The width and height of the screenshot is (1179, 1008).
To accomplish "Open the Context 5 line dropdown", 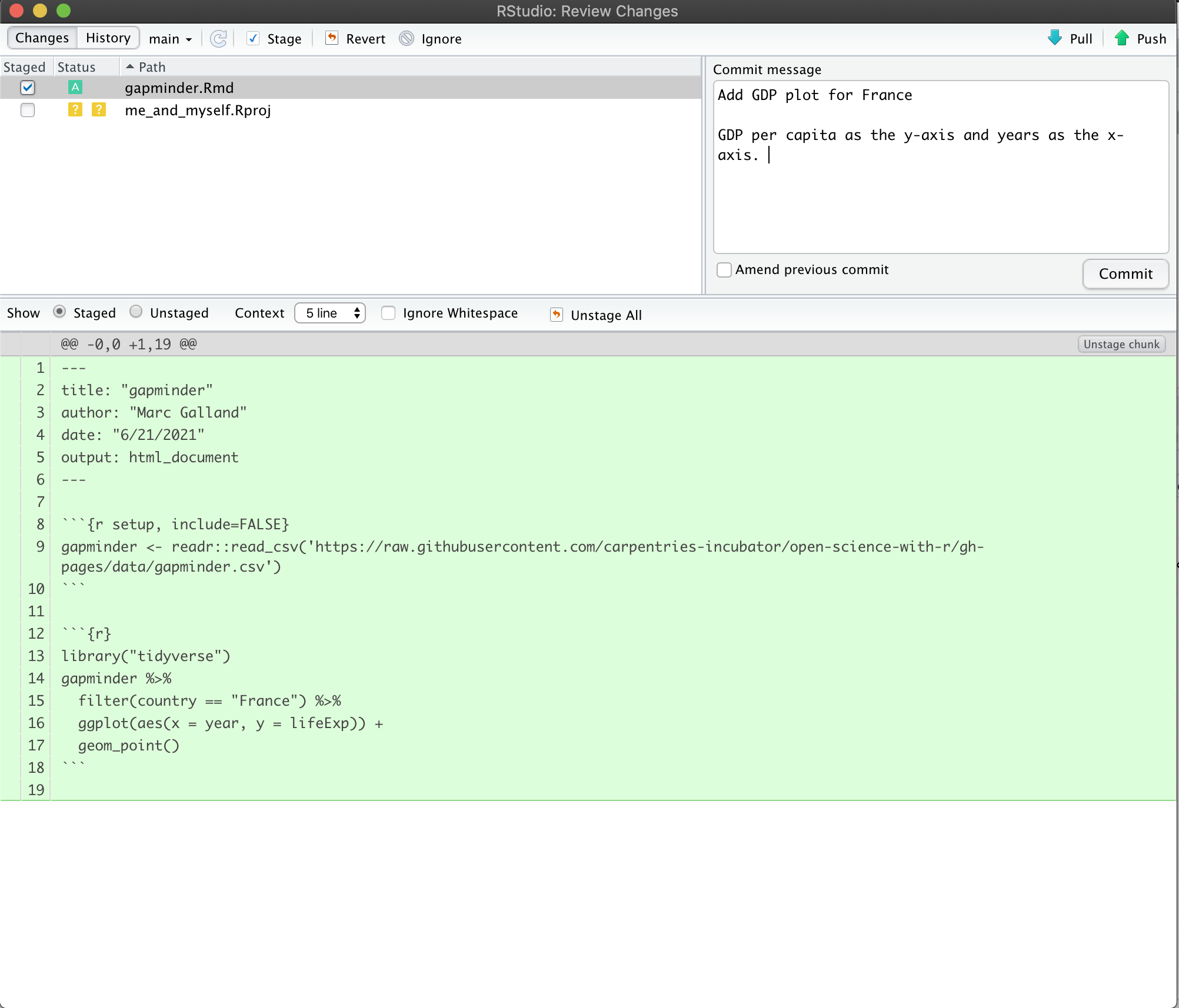I will 330,313.
